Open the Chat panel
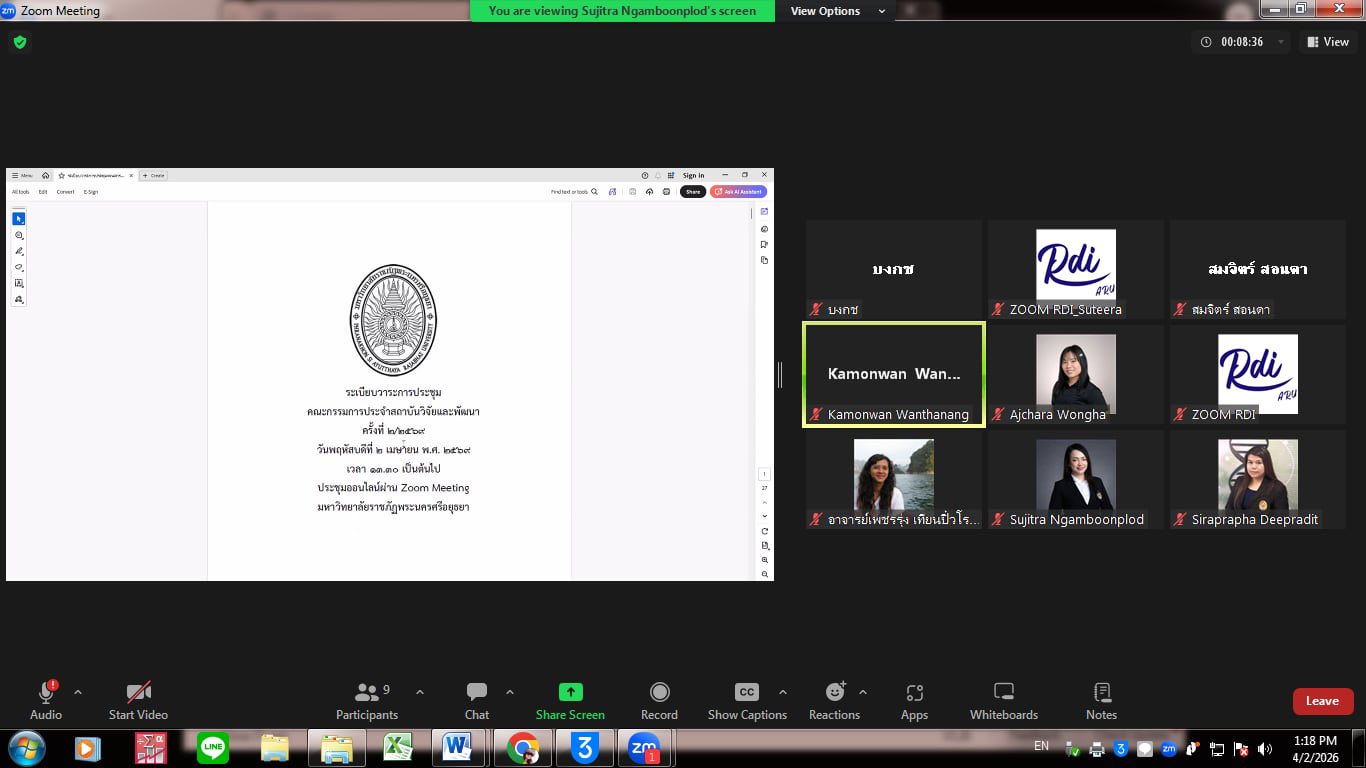The width and height of the screenshot is (1366, 768). point(477,700)
